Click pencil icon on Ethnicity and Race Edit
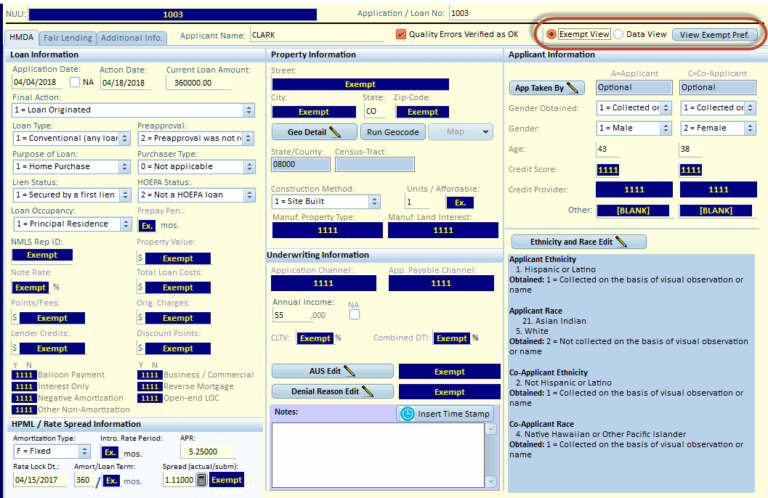This screenshot has height=498, width=768. (621, 241)
